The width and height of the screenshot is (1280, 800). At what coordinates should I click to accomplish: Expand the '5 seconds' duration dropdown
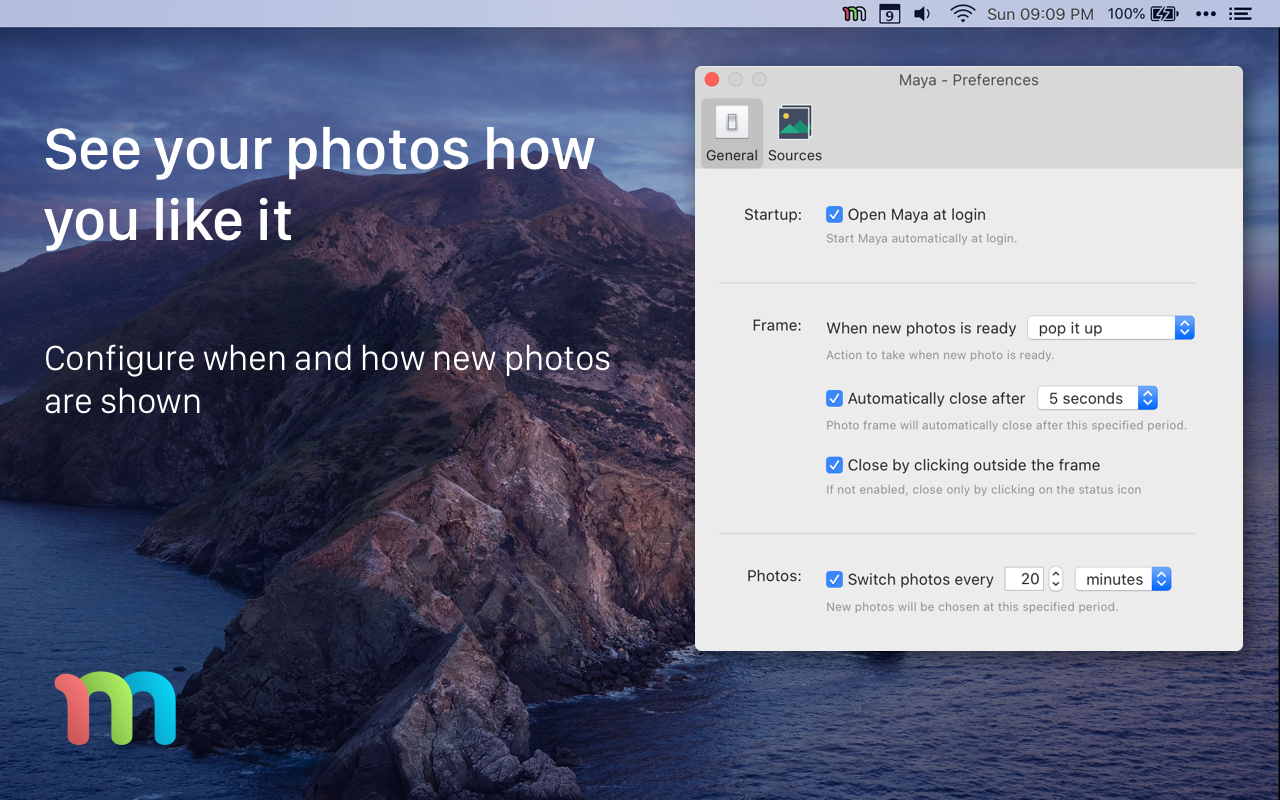[x=1097, y=398]
